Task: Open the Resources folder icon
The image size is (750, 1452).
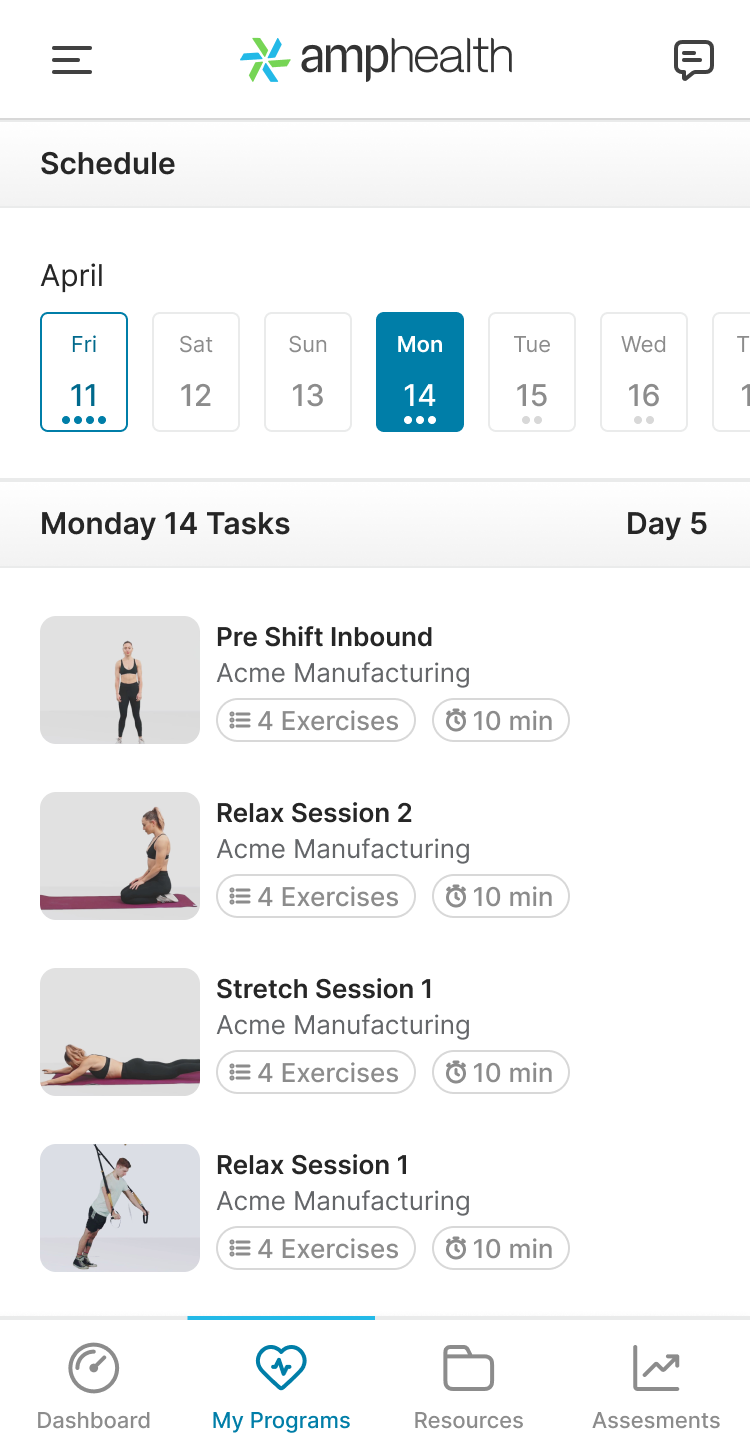Action: tap(468, 1369)
